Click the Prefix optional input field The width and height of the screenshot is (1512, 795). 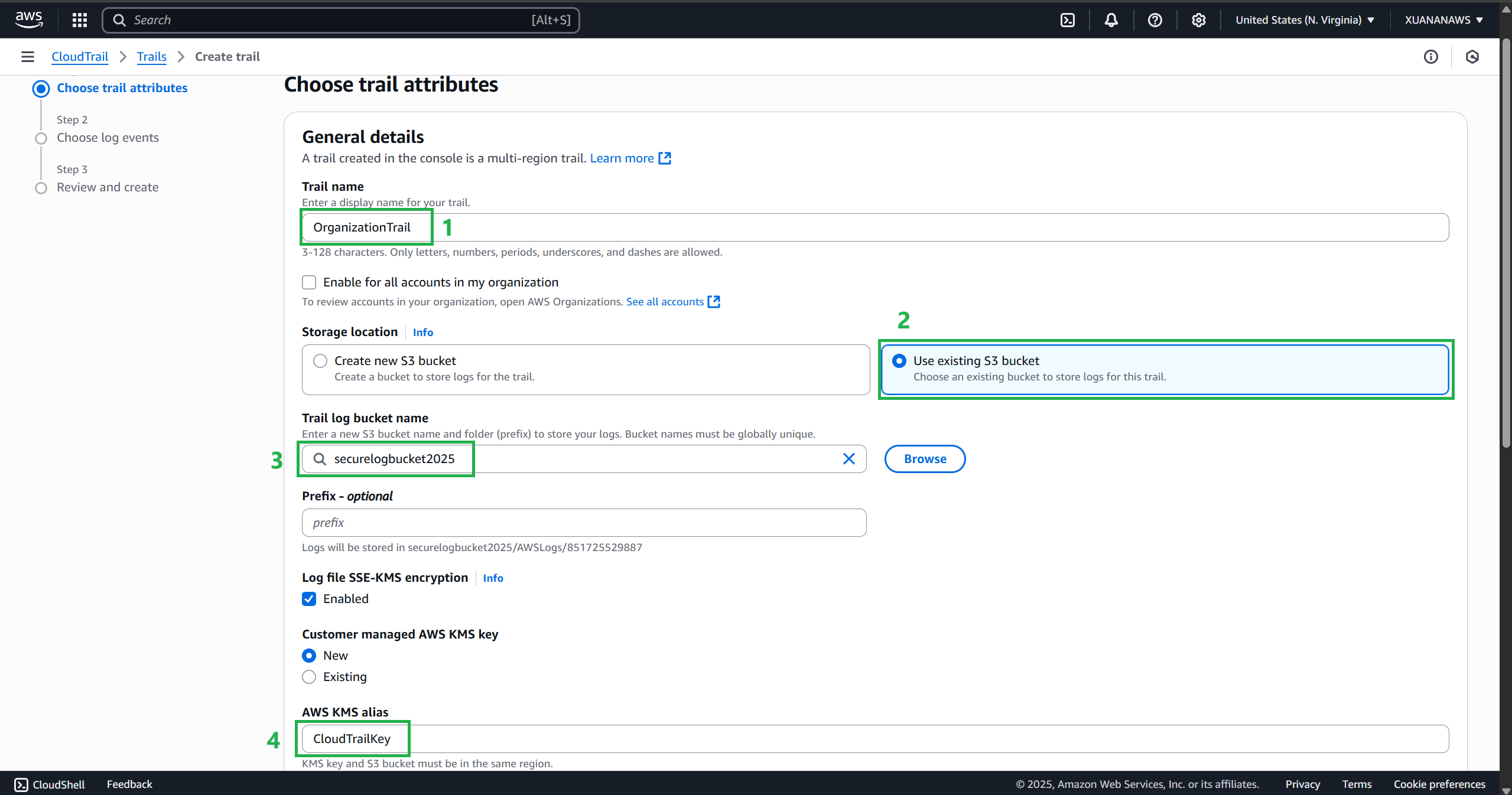pyautogui.click(x=584, y=523)
